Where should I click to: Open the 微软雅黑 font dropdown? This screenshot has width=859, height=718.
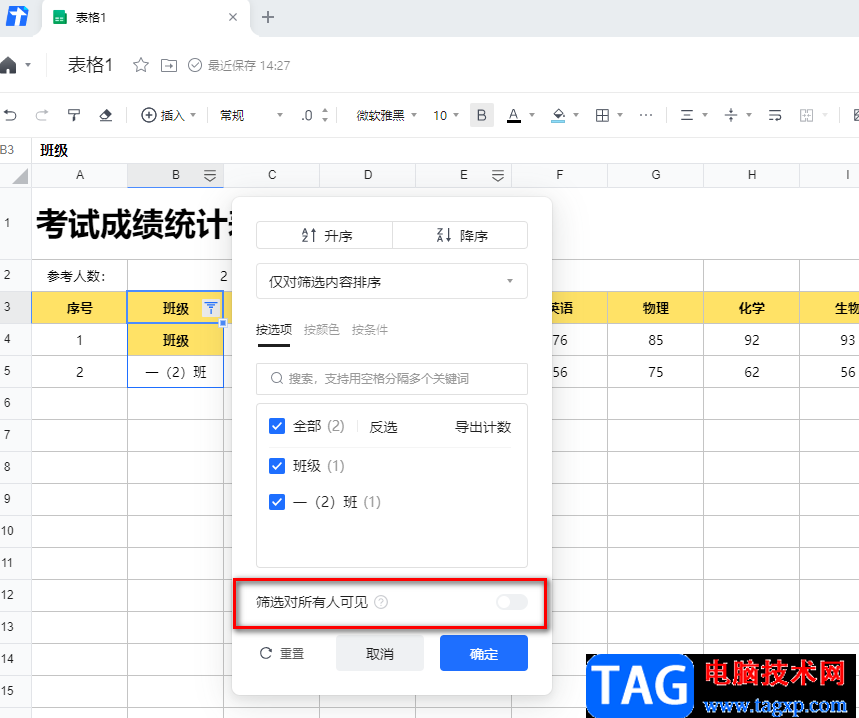[x=386, y=115]
